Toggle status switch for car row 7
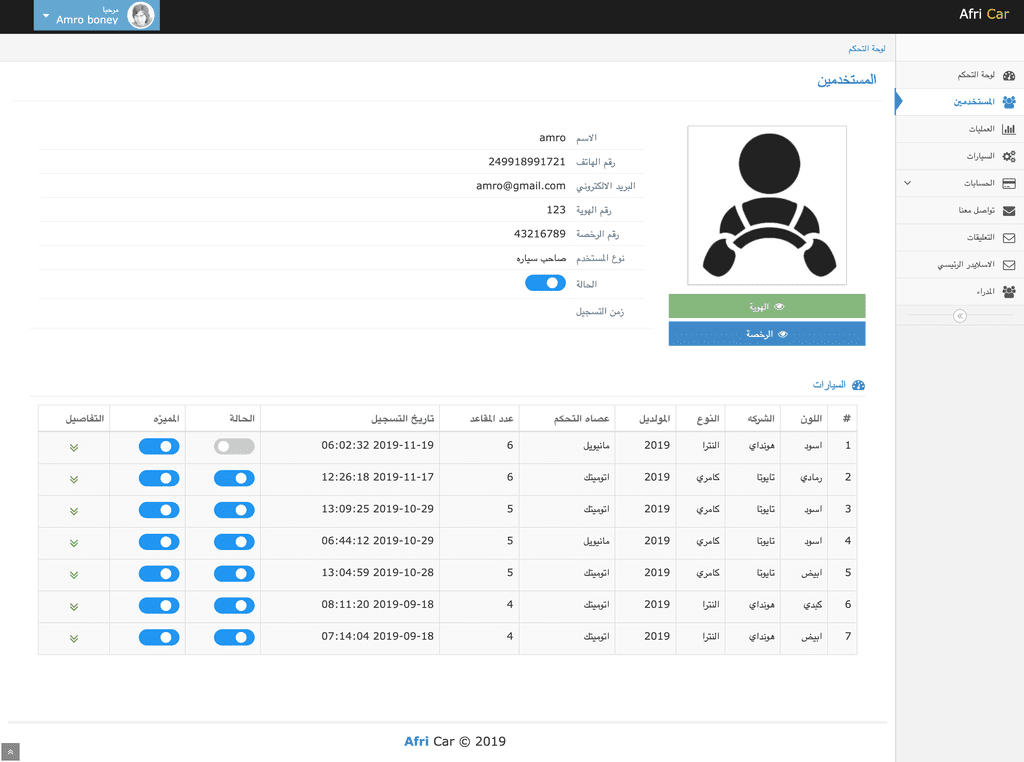This screenshot has height=762, width=1024. click(234, 637)
